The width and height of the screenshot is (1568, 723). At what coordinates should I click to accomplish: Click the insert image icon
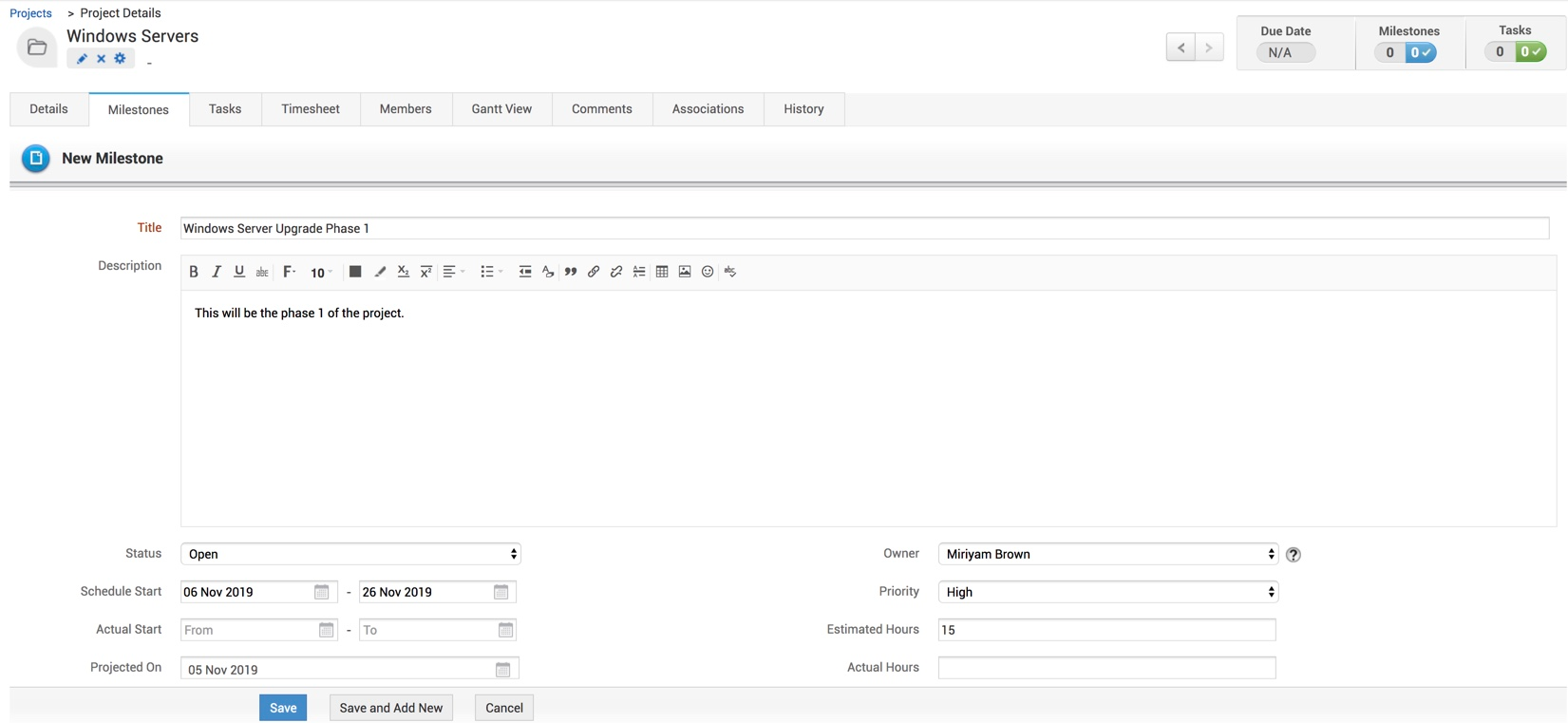(685, 272)
